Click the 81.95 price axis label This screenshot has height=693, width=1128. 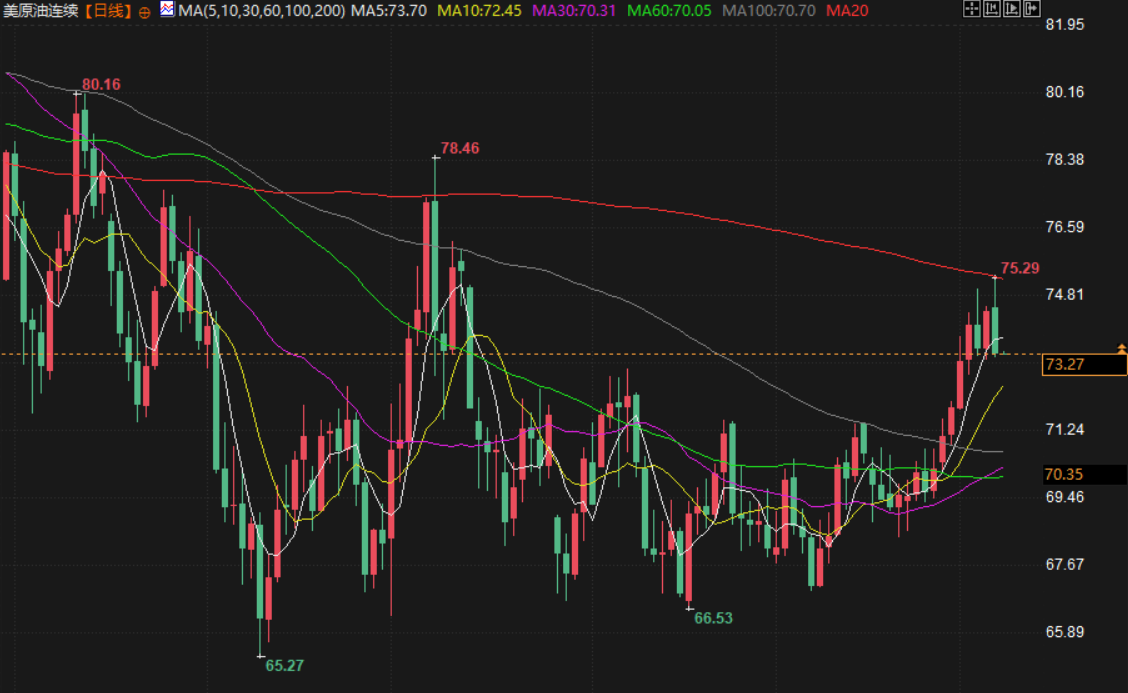1065,24
